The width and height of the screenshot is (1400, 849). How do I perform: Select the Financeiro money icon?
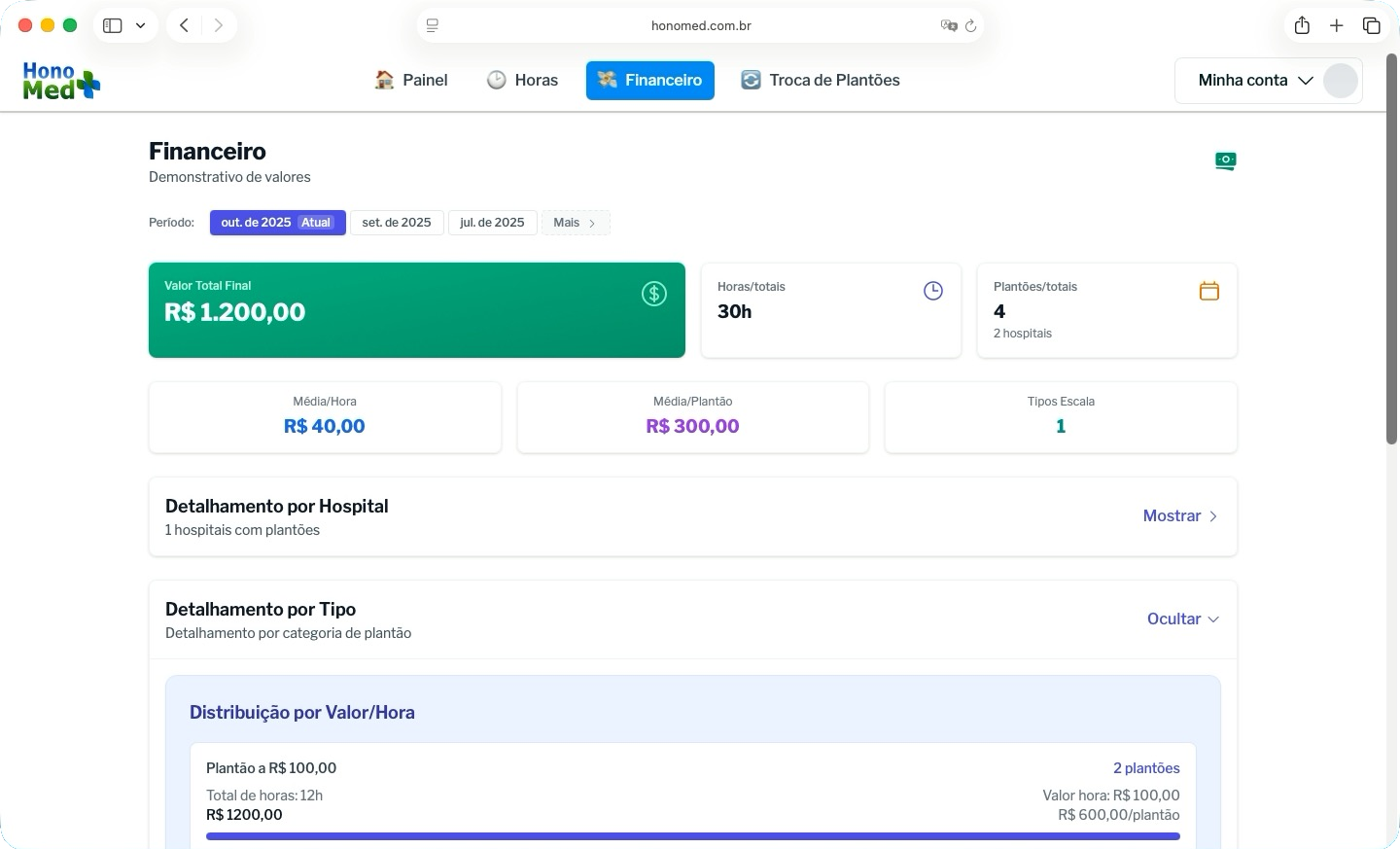(x=607, y=80)
